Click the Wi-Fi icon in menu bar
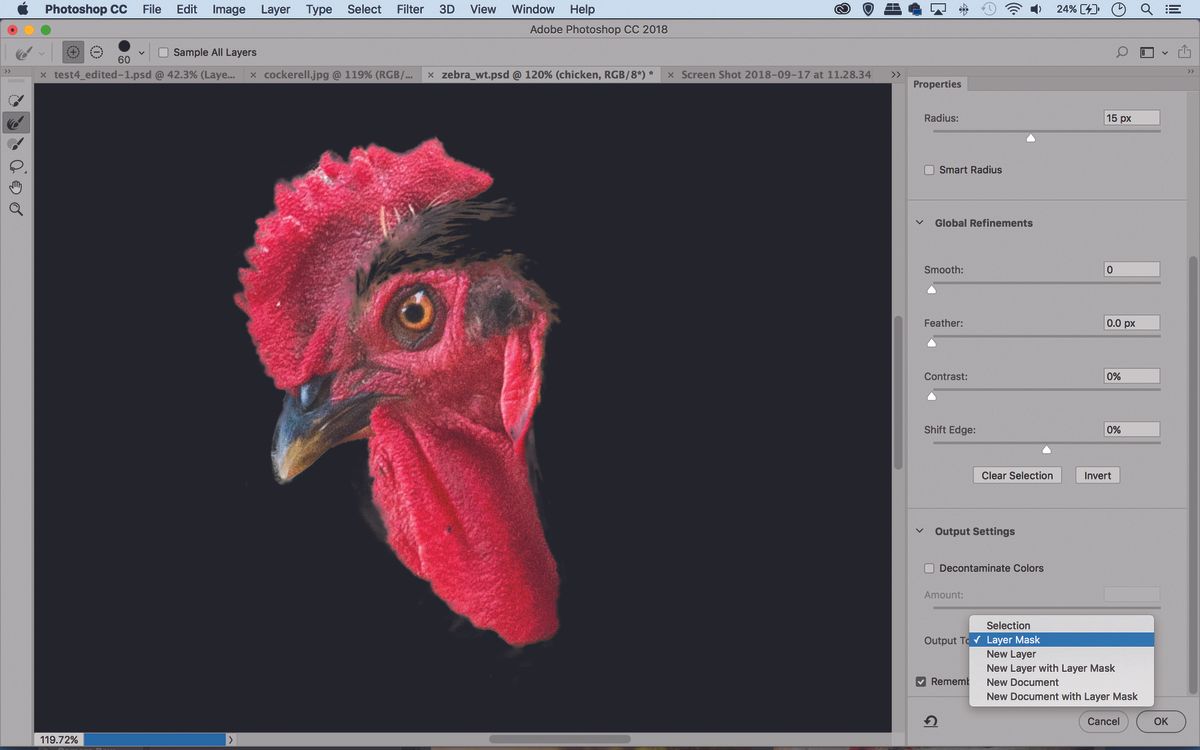The height and width of the screenshot is (750, 1200). click(1013, 9)
